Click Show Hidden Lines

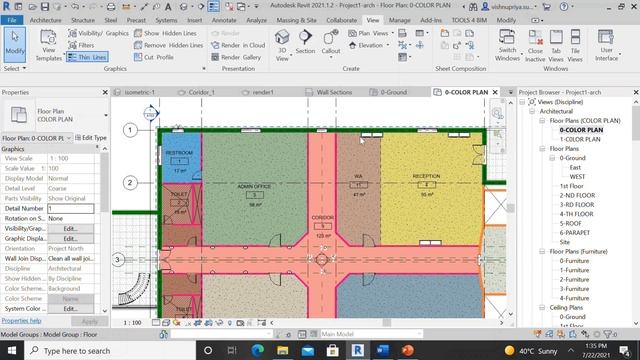point(165,33)
